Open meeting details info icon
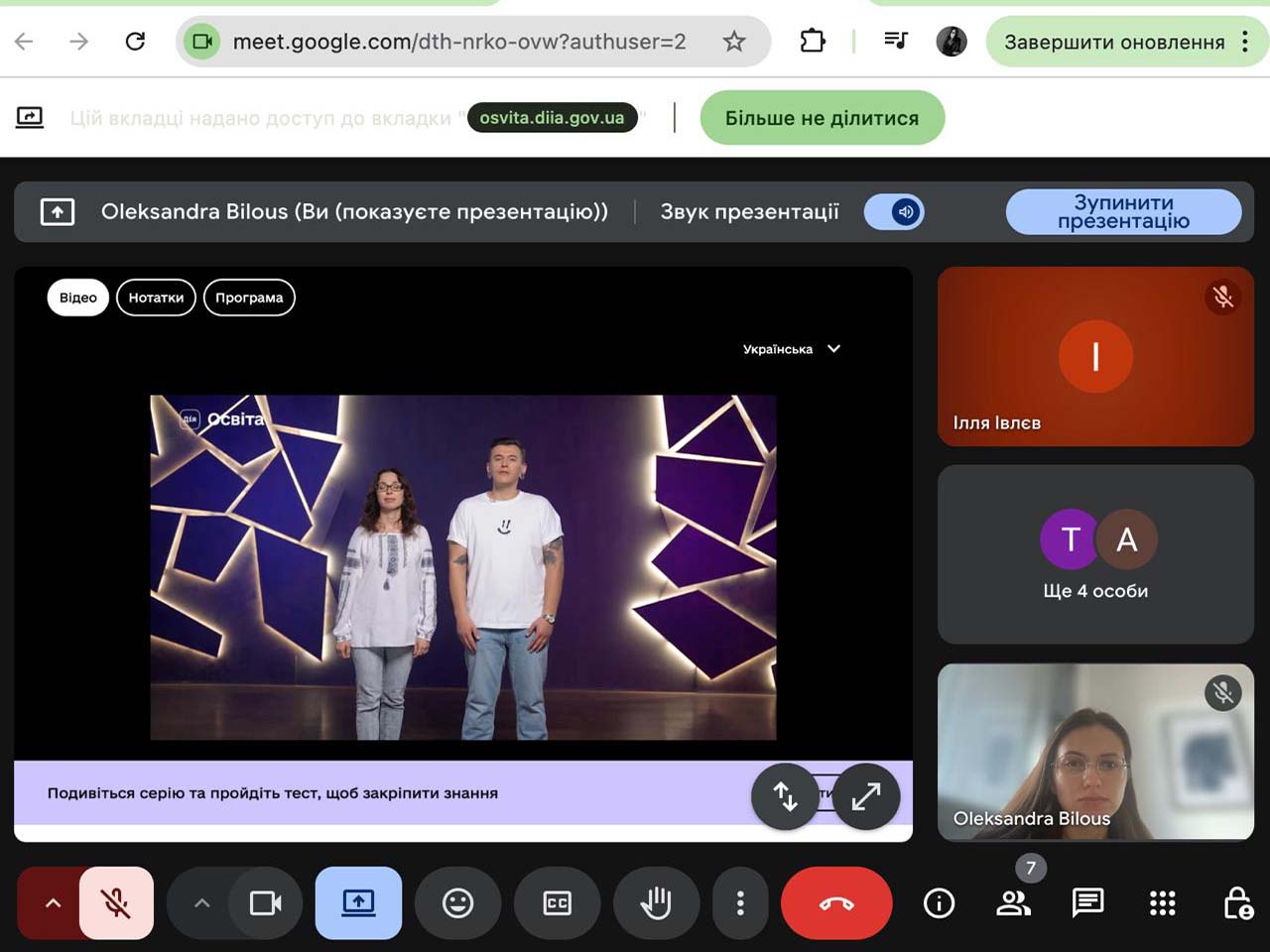Screen dimensions: 1270x952 (939, 903)
